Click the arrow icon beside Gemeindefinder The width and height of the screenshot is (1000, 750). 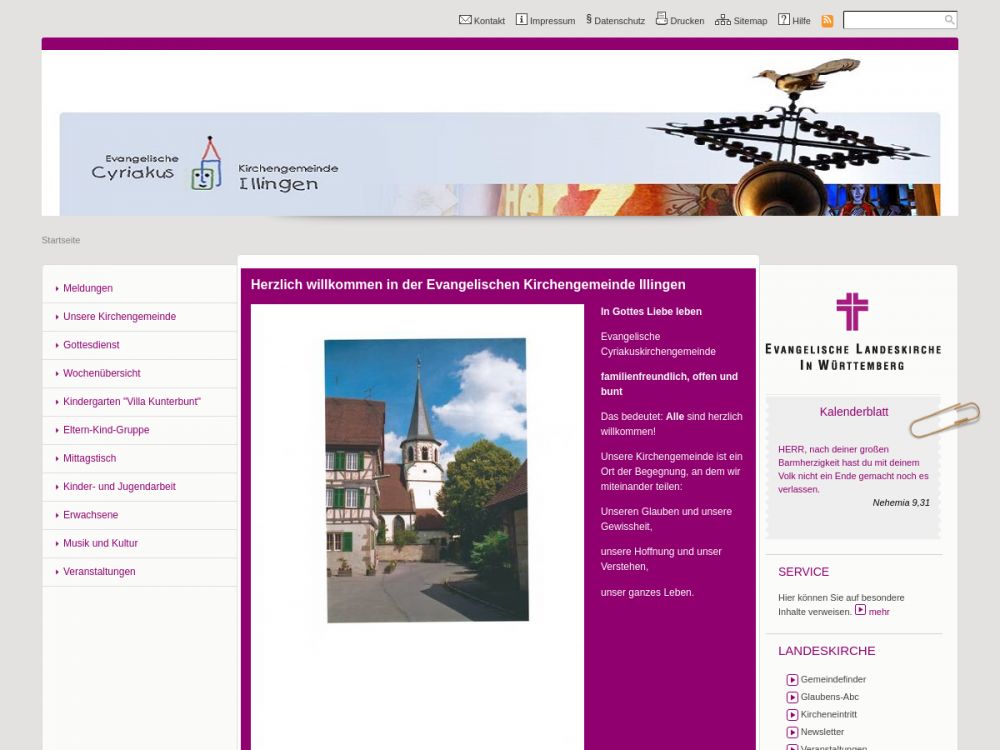pos(792,680)
